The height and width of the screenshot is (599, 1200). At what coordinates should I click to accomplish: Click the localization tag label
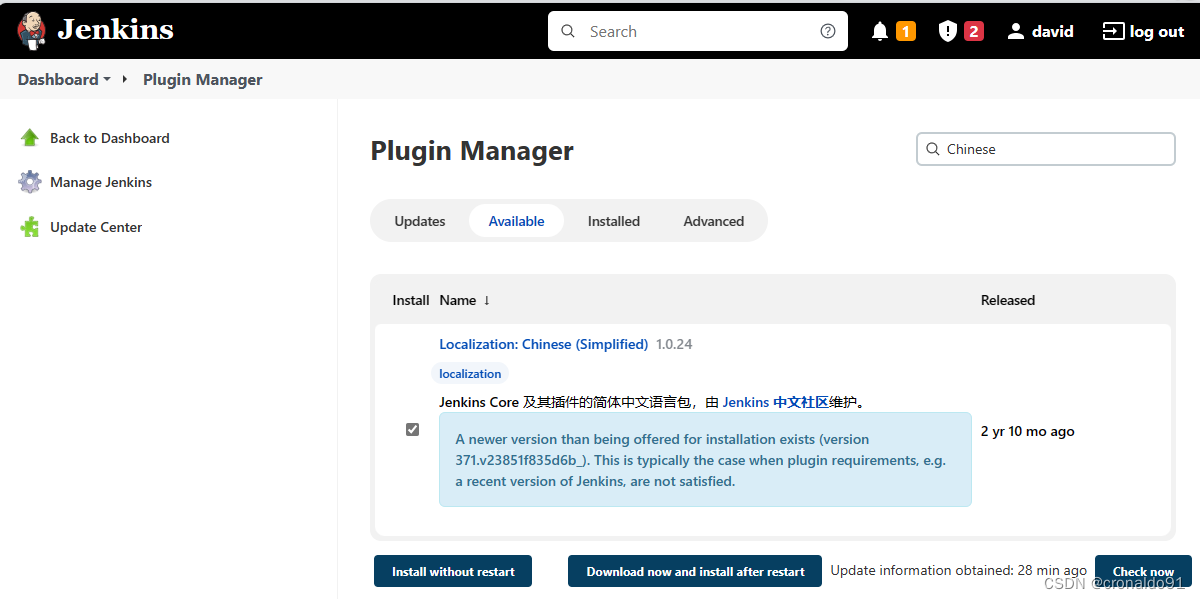[470, 373]
